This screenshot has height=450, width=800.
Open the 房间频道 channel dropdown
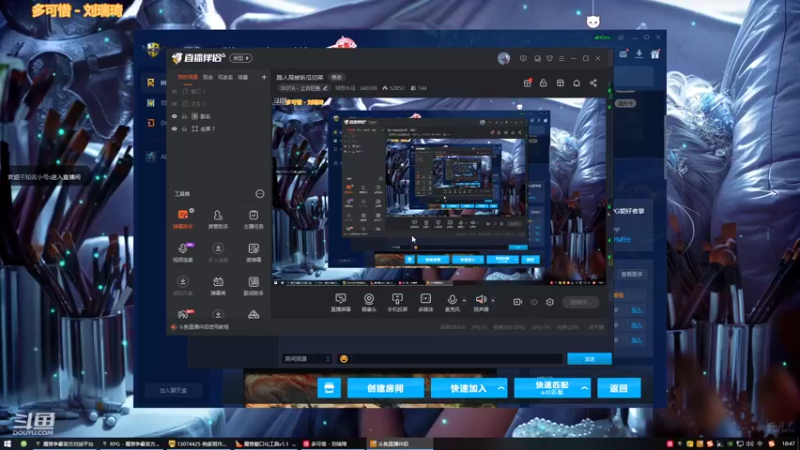(306, 359)
